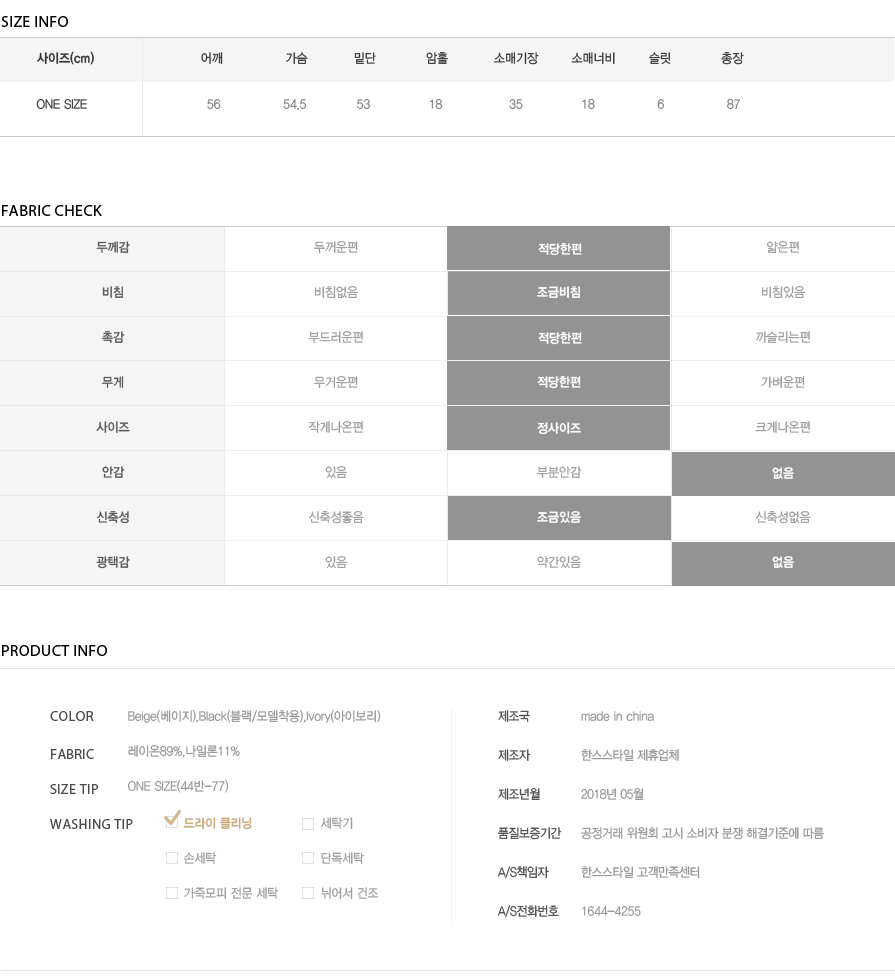Click the 가벼운편 weight cell
Image resolution: width=895 pixels, height=977 pixels.
click(783, 382)
